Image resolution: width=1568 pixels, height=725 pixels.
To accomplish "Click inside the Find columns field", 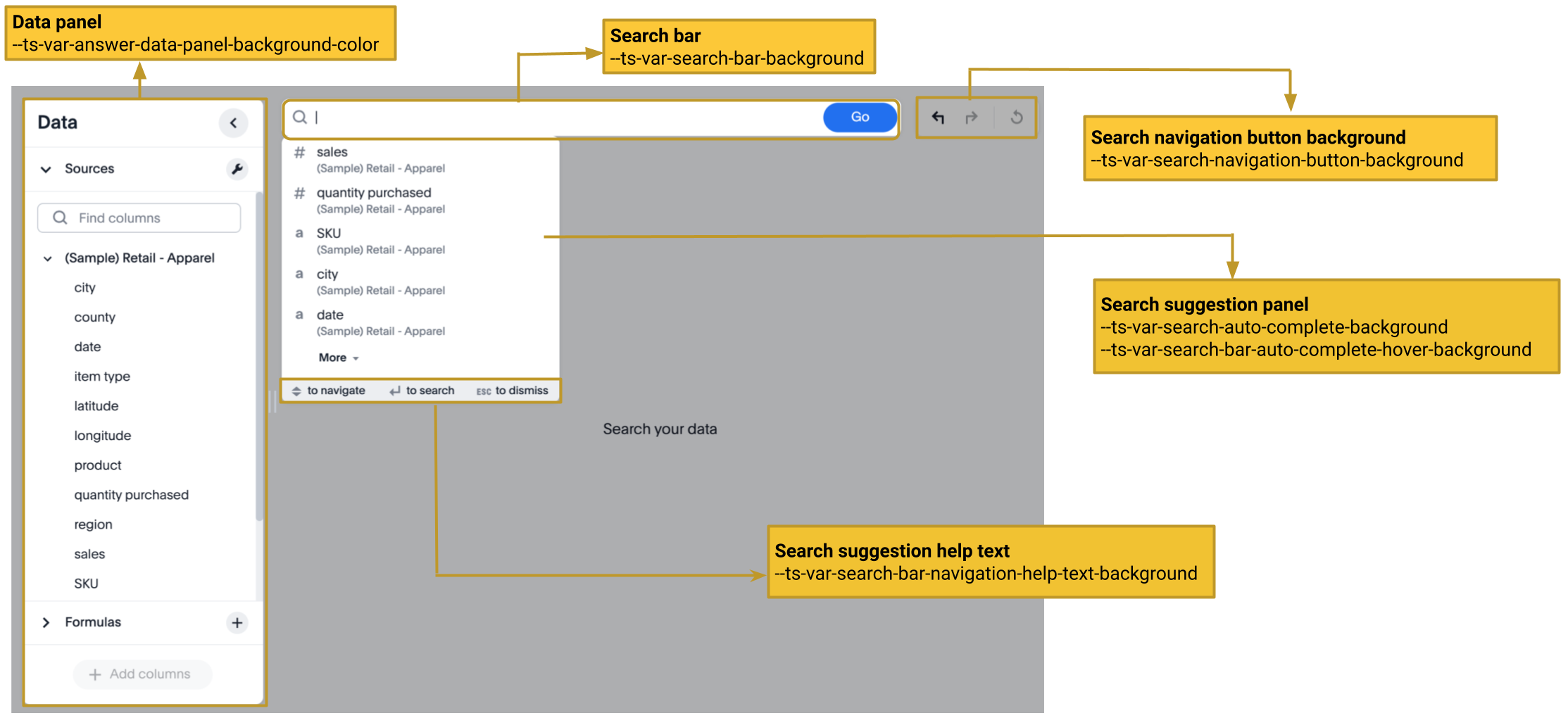I will click(139, 217).
